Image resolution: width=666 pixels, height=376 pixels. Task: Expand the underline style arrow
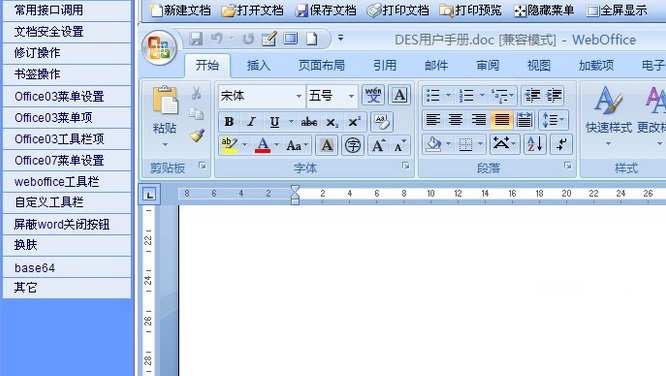pyautogui.click(x=291, y=122)
